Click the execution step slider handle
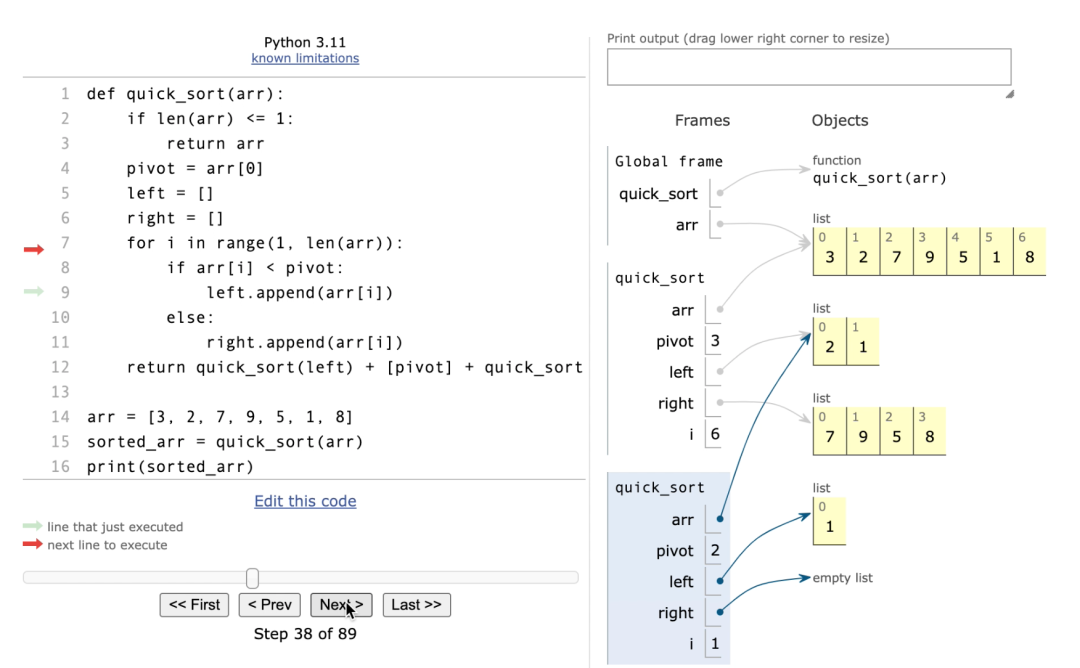The height and width of the screenshot is (668, 1080). [x=253, y=578]
